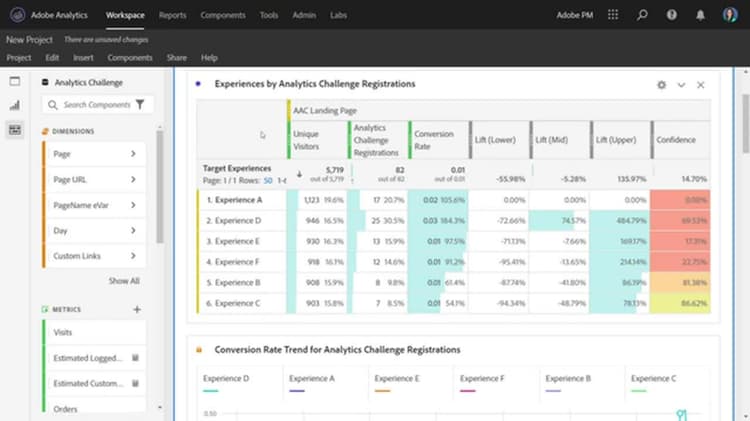Screen dimensions: 750x421
Task: Click the search magnifier in top bar
Action: coord(642,15)
